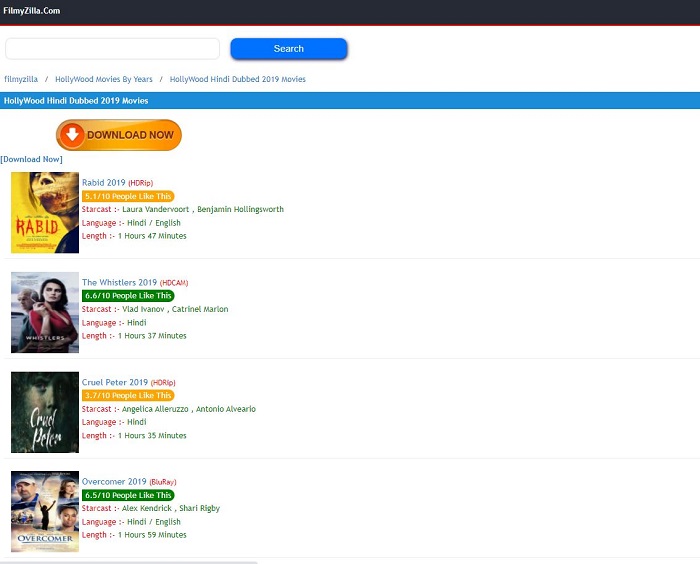Open HollyWood Hindi Dubbed 2019 Movies breadcrumb

coord(238,79)
